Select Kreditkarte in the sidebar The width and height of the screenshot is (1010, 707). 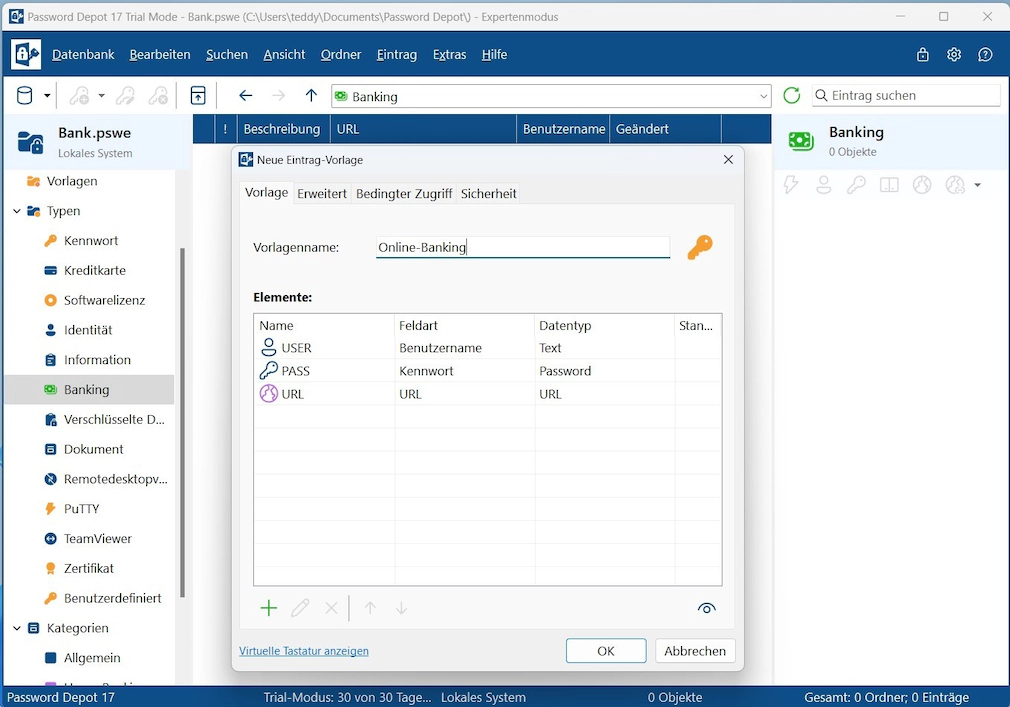point(95,270)
